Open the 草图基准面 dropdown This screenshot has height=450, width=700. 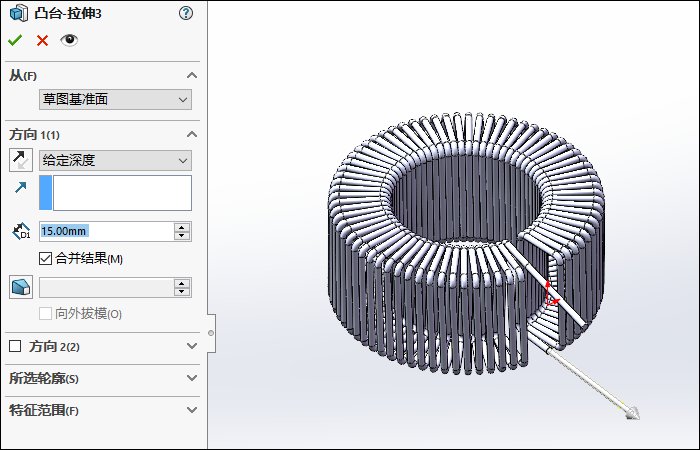coord(115,99)
